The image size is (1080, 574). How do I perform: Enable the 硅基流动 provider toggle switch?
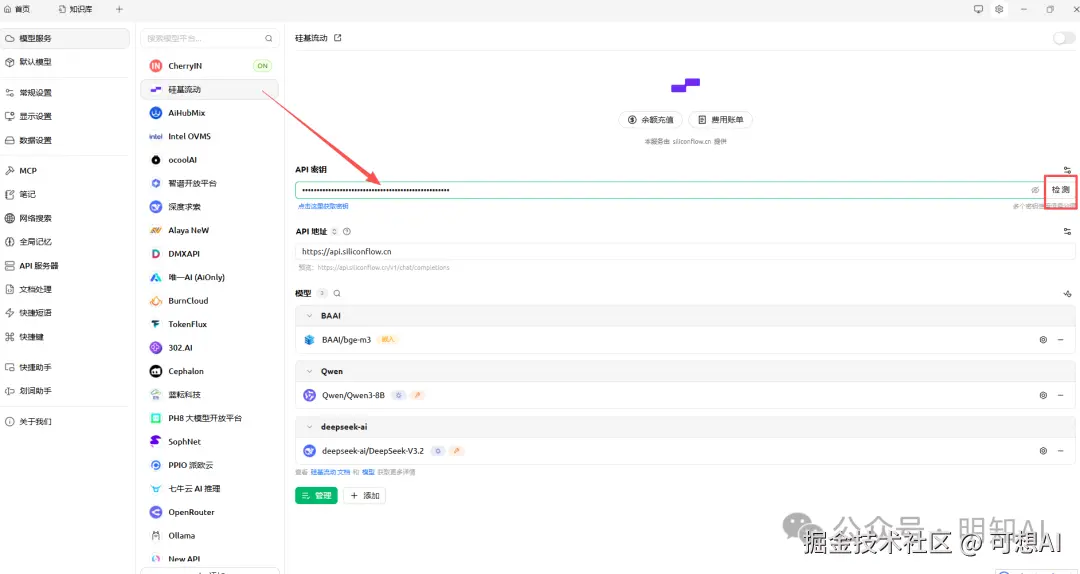click(1063, 39)
